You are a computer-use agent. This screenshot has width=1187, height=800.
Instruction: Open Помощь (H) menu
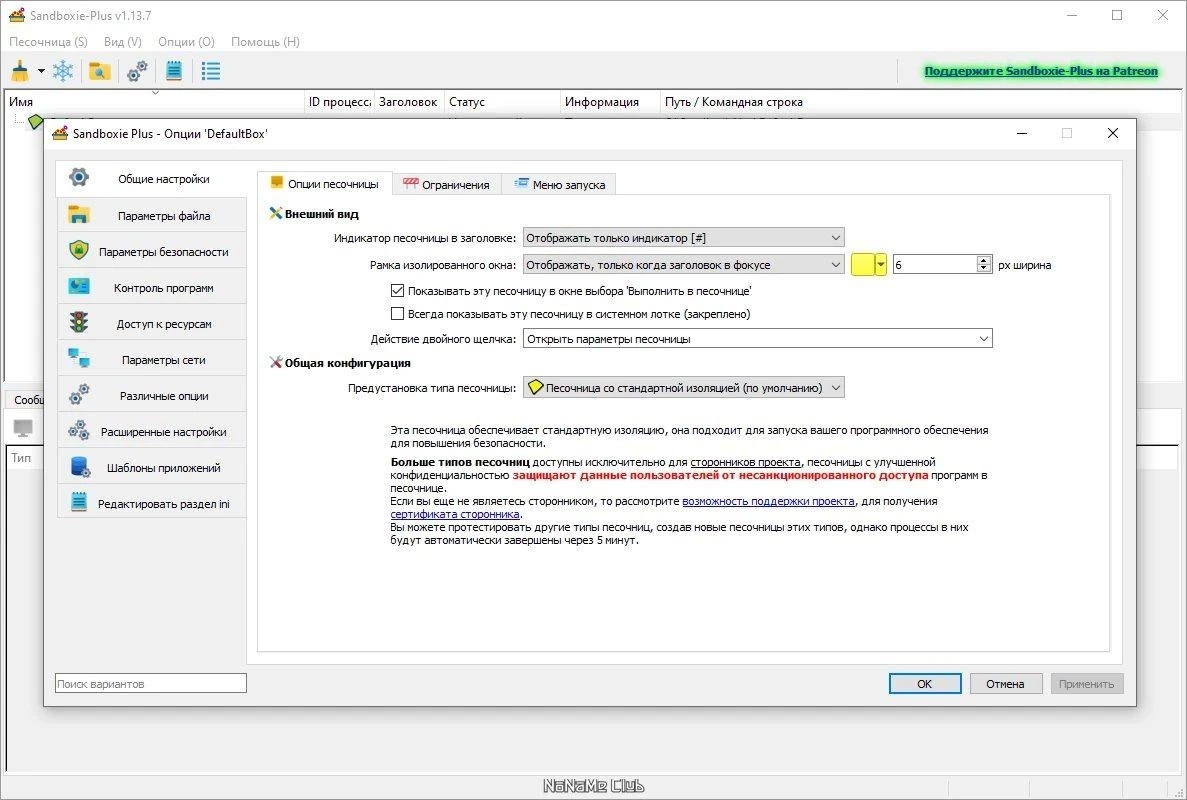pos(265,42)
